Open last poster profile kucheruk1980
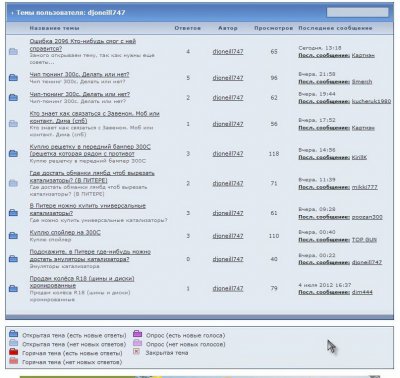Screen dimensions: 400x378 (371, 101)
